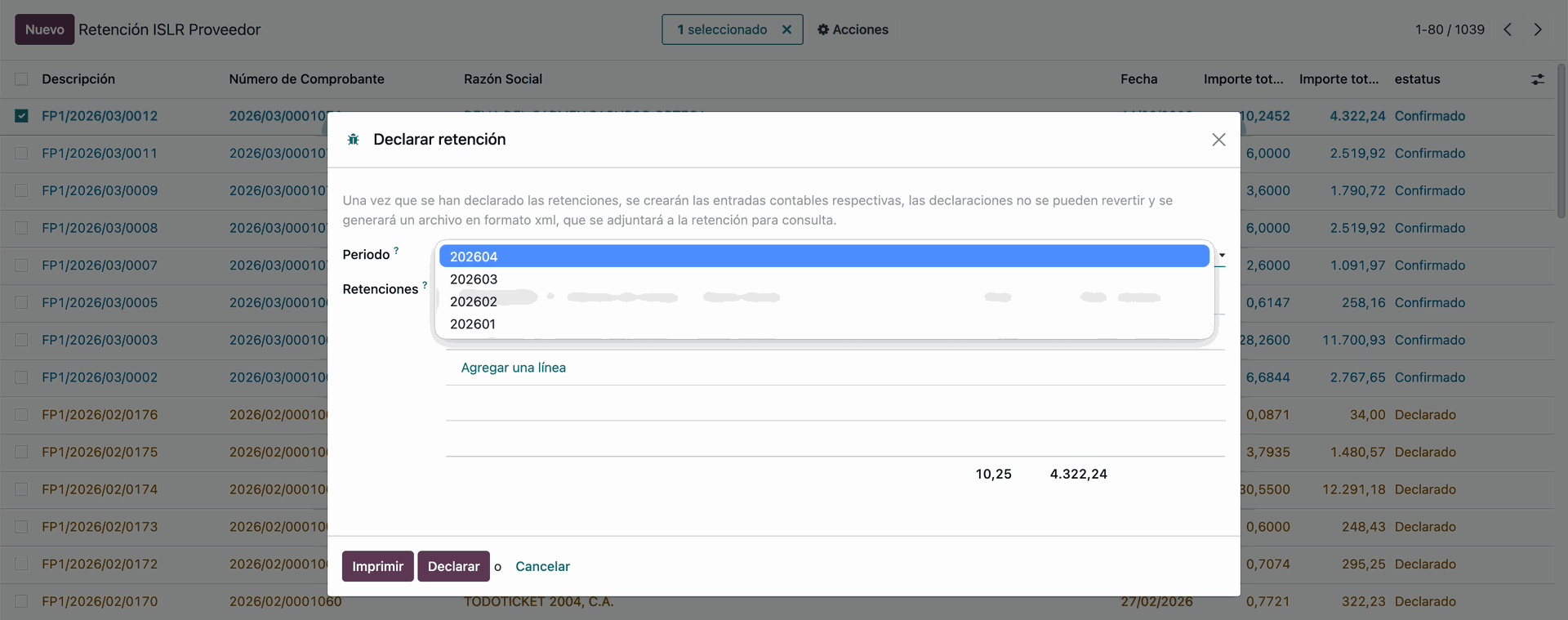1568x620 pixels.
Task: Click the Imprimir button
Action: 377,566
